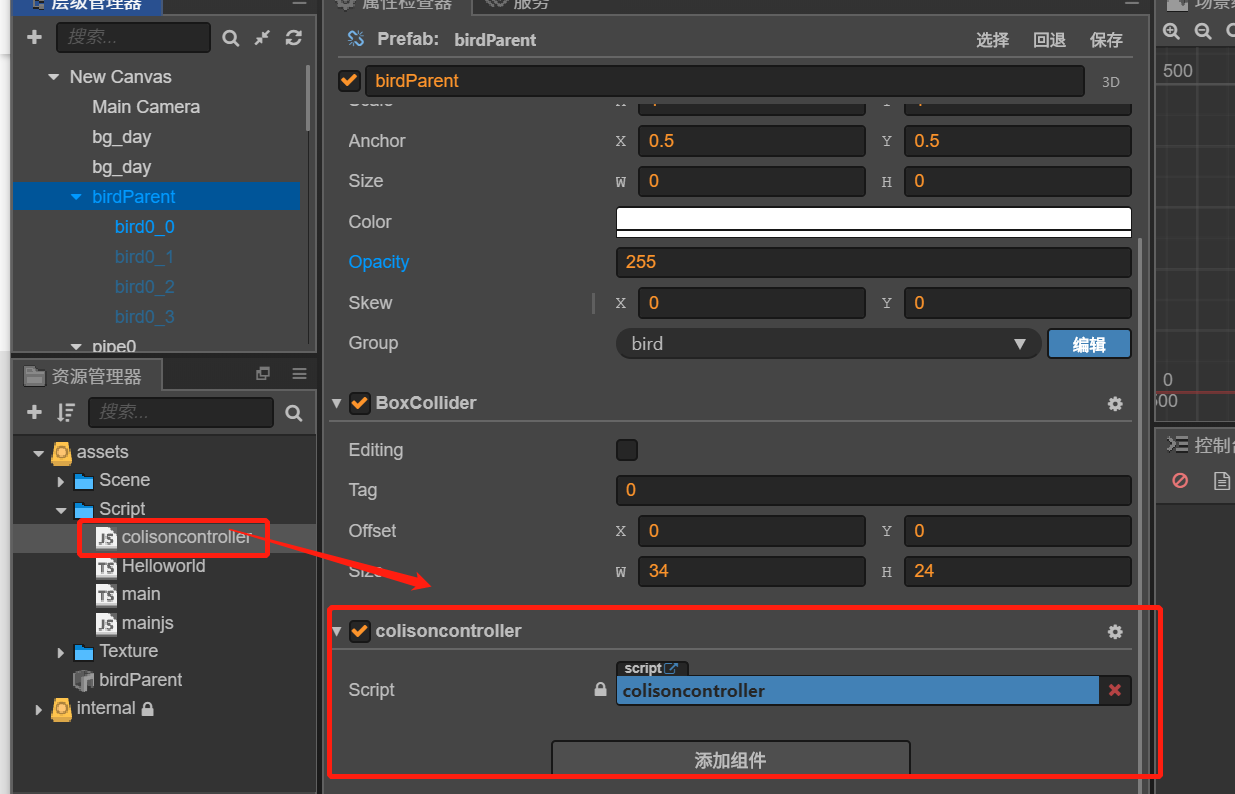Toggle the birdParent node active checkbox
Screen dimensions: 1235x794
click(350, 81)
